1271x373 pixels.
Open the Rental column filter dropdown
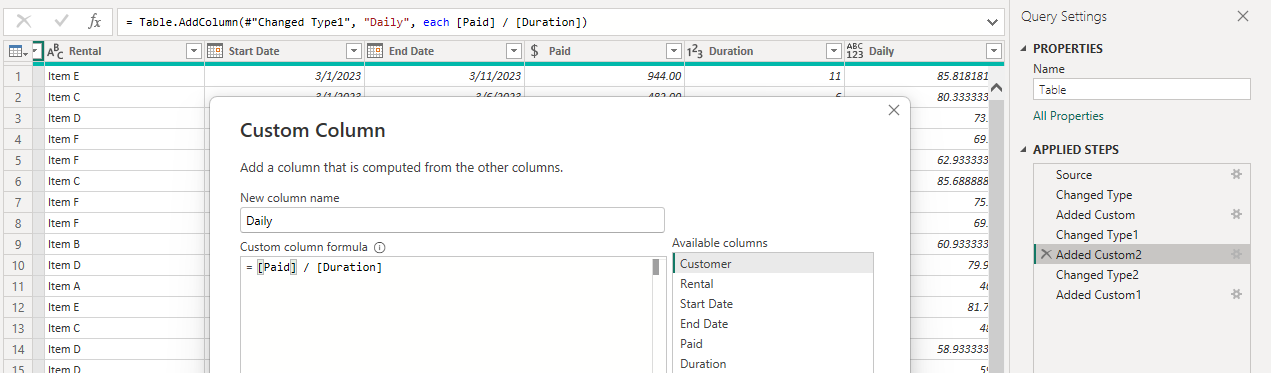pyautogui.click(x=194, y=51)
